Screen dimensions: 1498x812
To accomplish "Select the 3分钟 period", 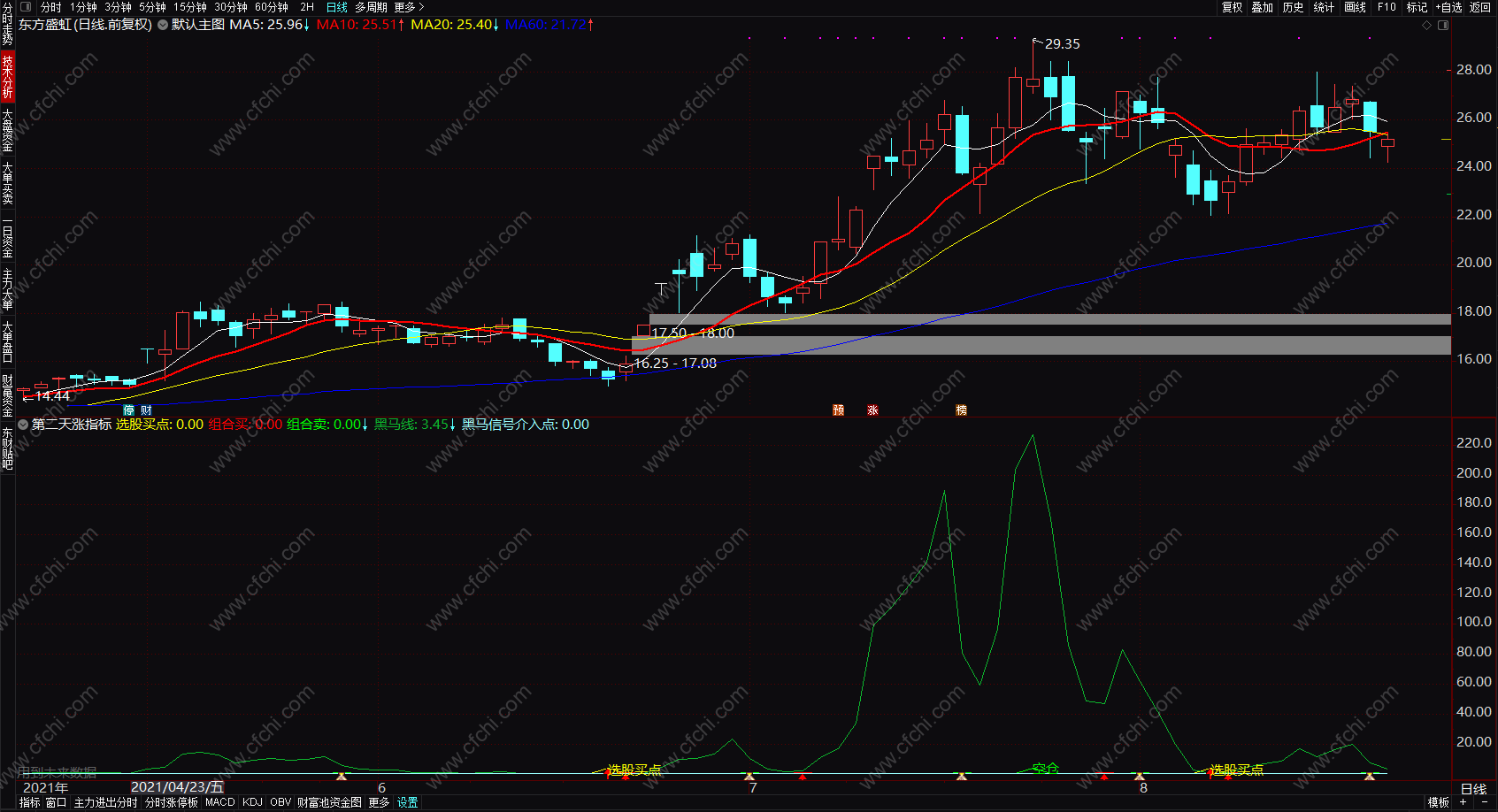I will (x=118, y=7).
